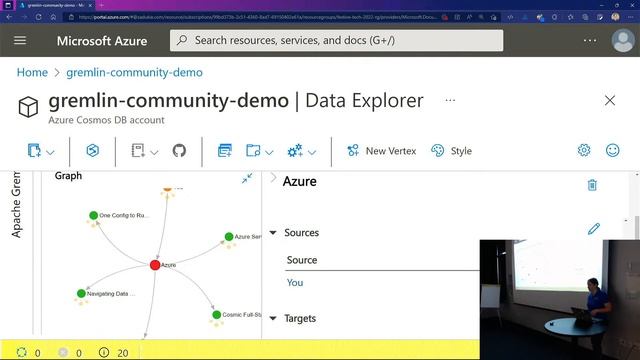
Task: Select the 'Cosmic Full-St' green node
Action: (217, 315)
